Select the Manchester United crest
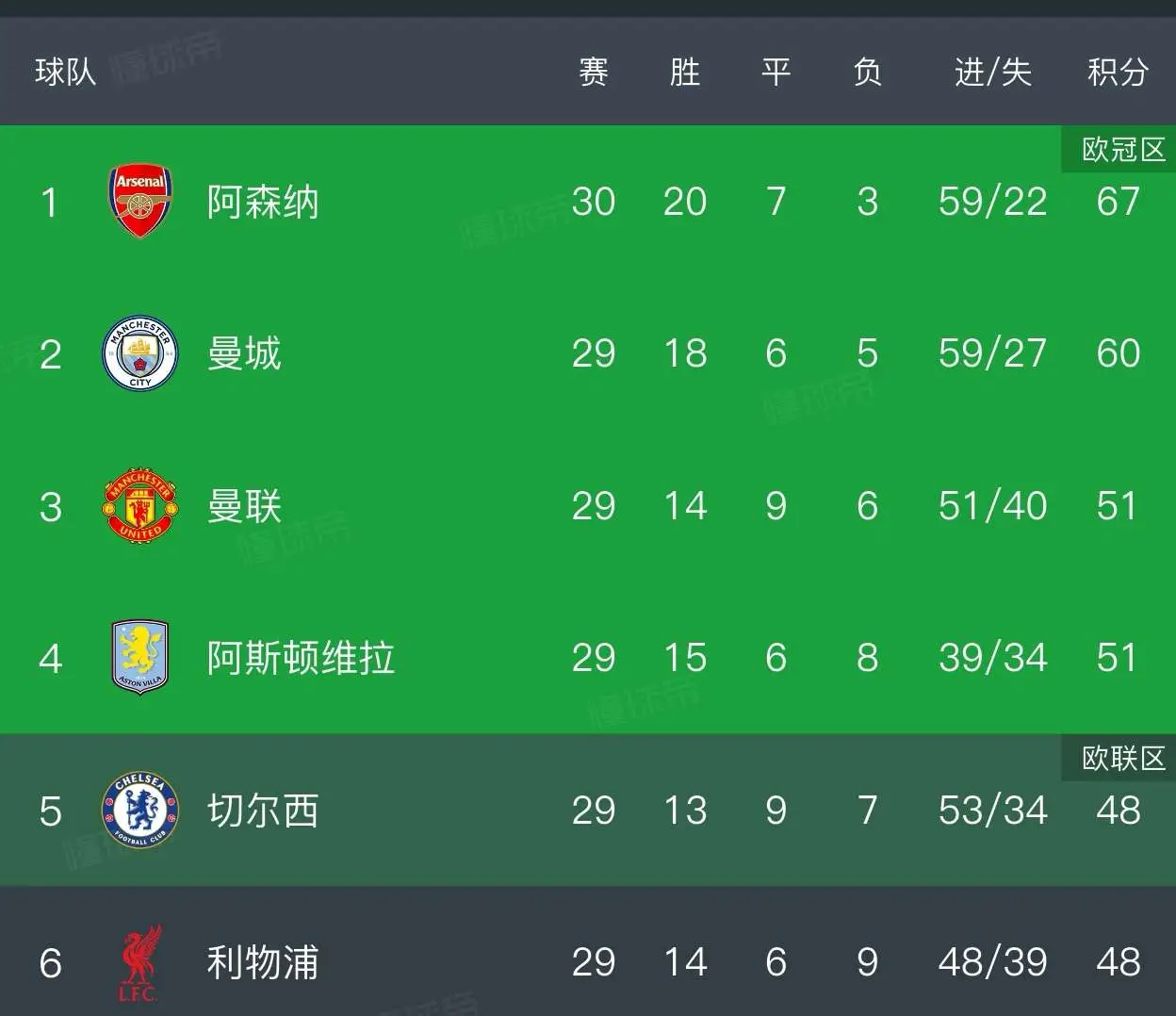Image resolution: width=1176 pixels, height=1016 pixels. tap(139, 505)
